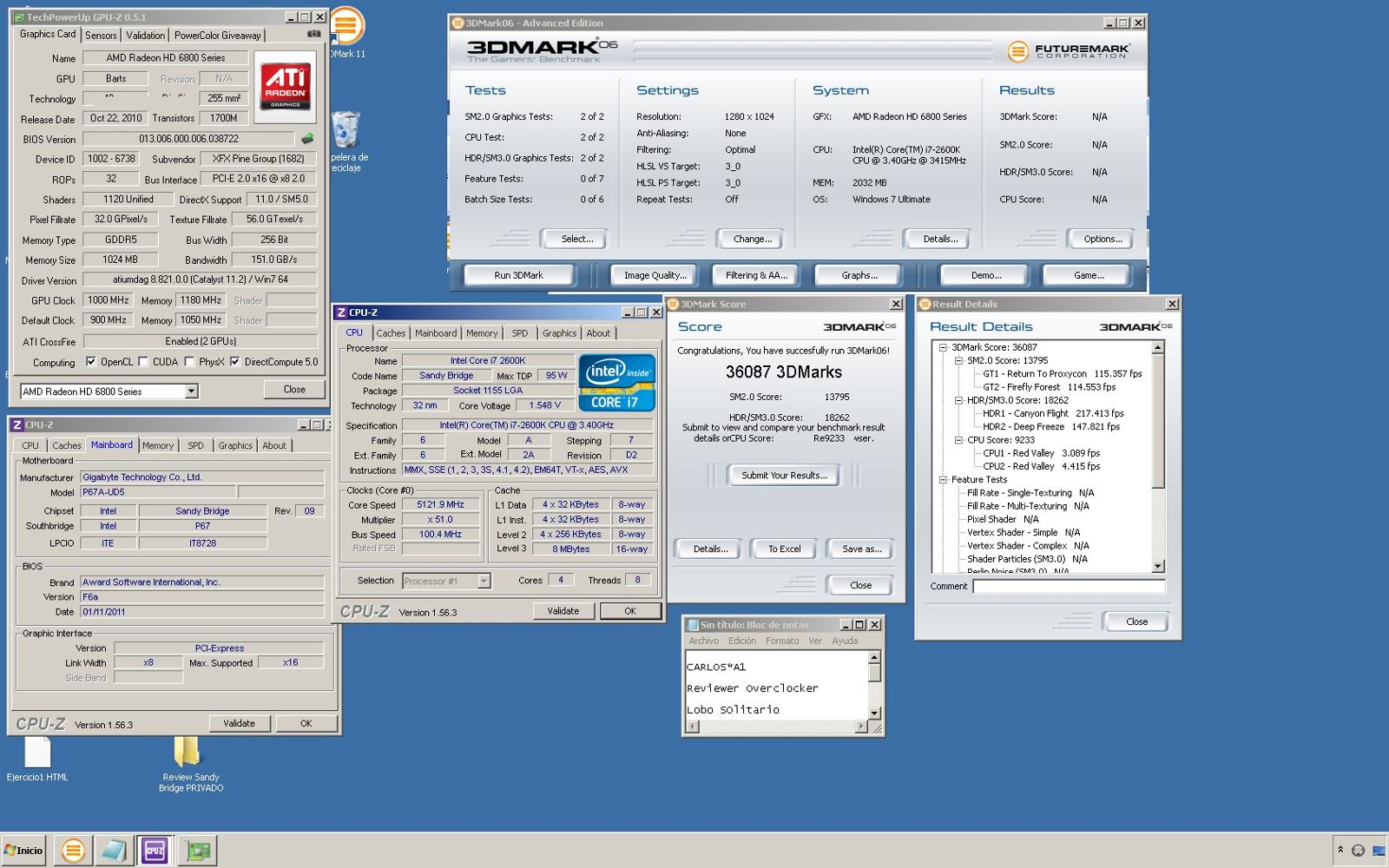Viewport: 1389px width, 868px height.
Task: Click the Result Details vertical scrollbar
Action: [x=1157, y=457]
